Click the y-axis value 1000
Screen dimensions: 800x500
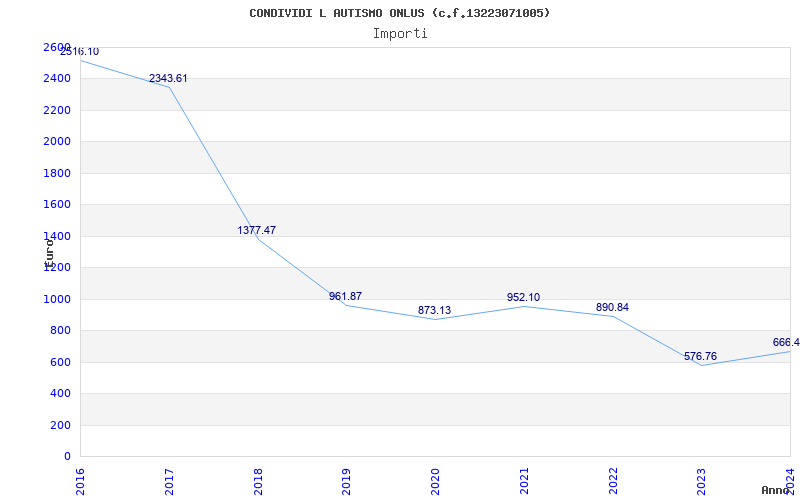[57, 299]
